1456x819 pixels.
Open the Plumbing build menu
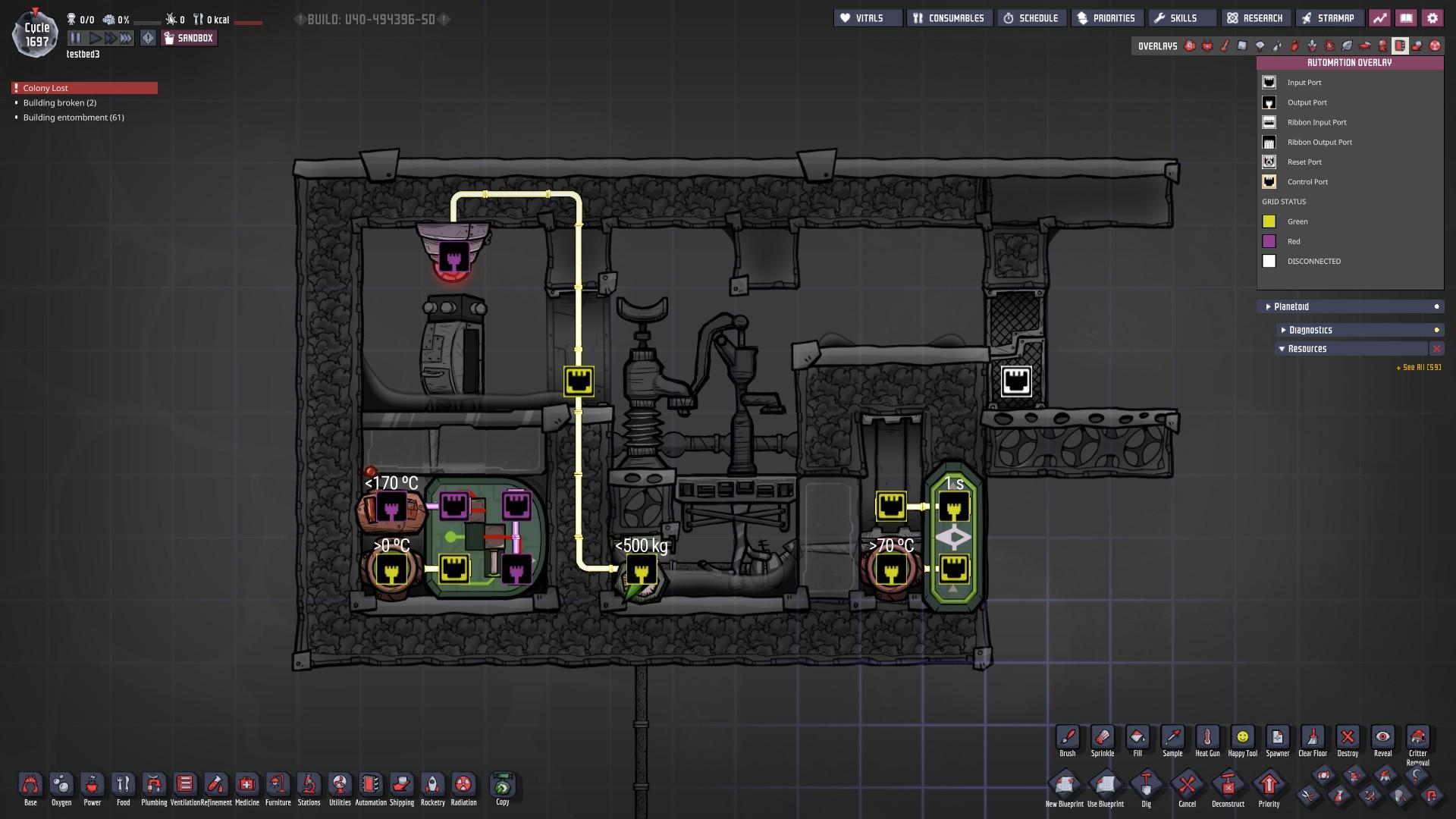point(154,785)
